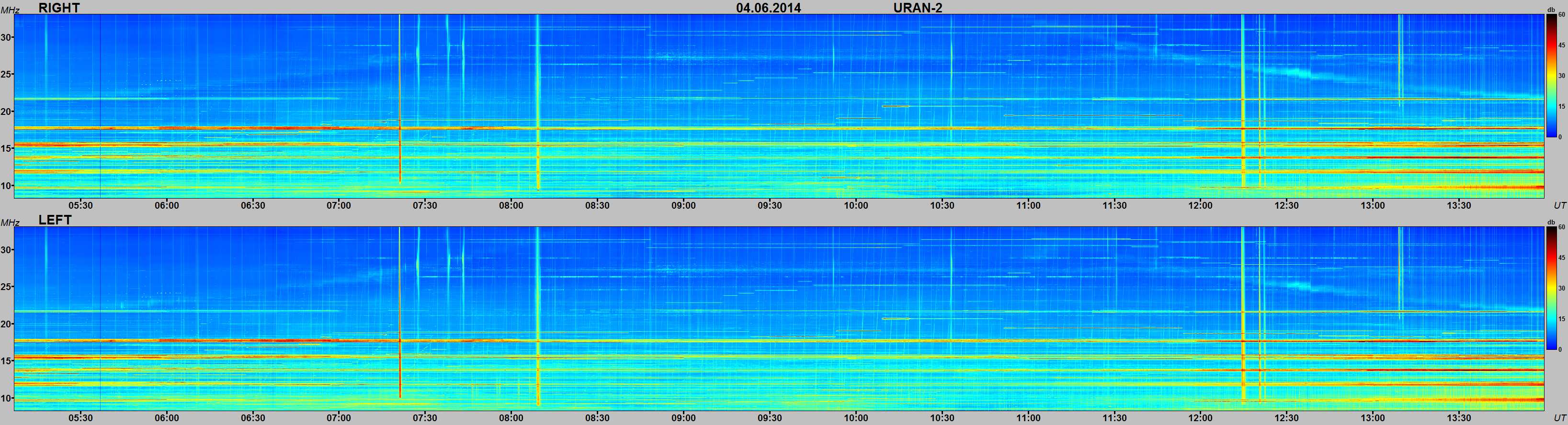This screenshot has width=1568, height=425.
Task: Click the 11:30 time label under RIGHT panel
Action: tap(1114, 205)
